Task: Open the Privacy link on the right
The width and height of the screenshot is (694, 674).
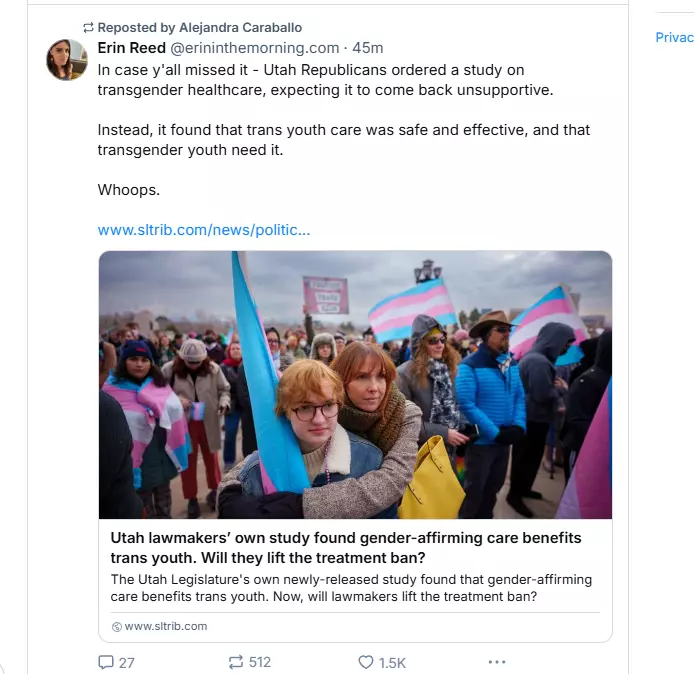Action: pos(674,37)
